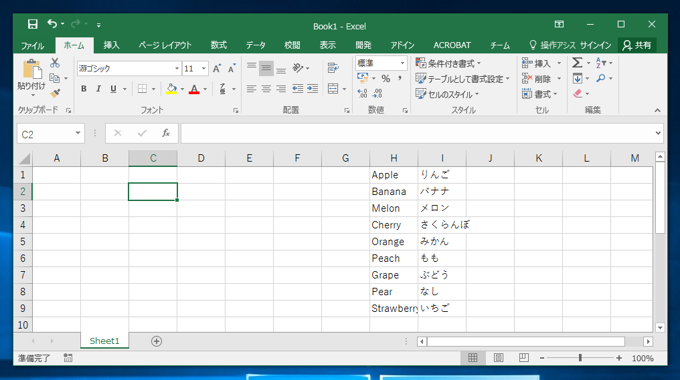This screenshot has width=680, height=380.
Task: Align text to the right
Action: coord(281,89)
